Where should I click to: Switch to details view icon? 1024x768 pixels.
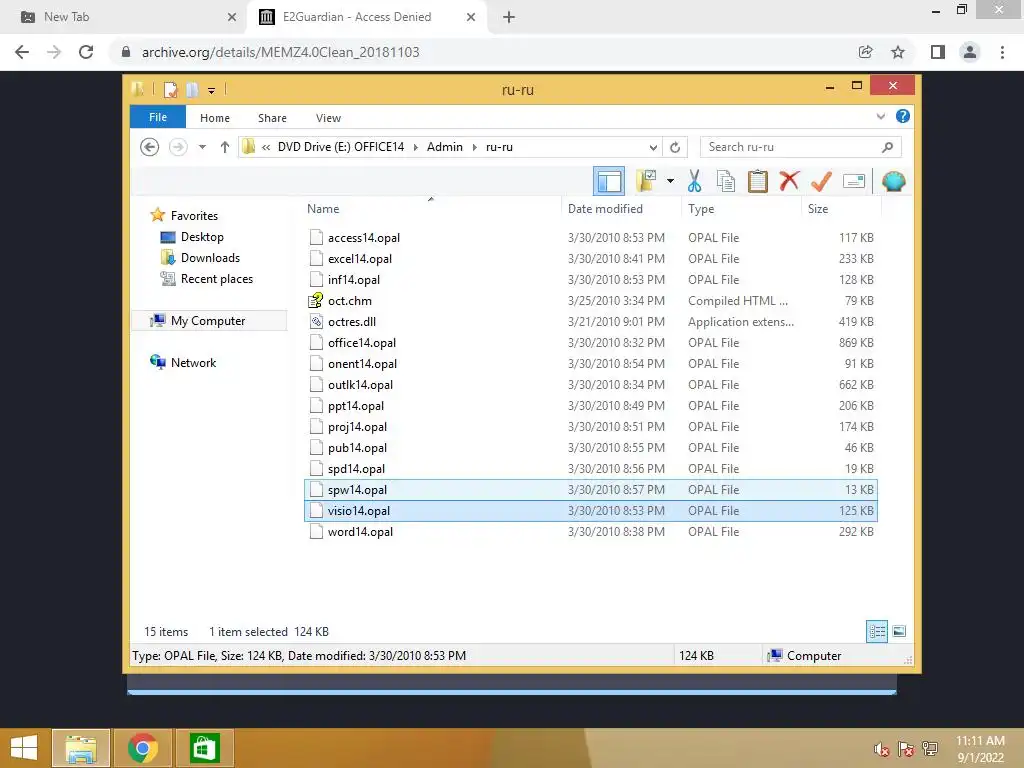click(876, 631)
